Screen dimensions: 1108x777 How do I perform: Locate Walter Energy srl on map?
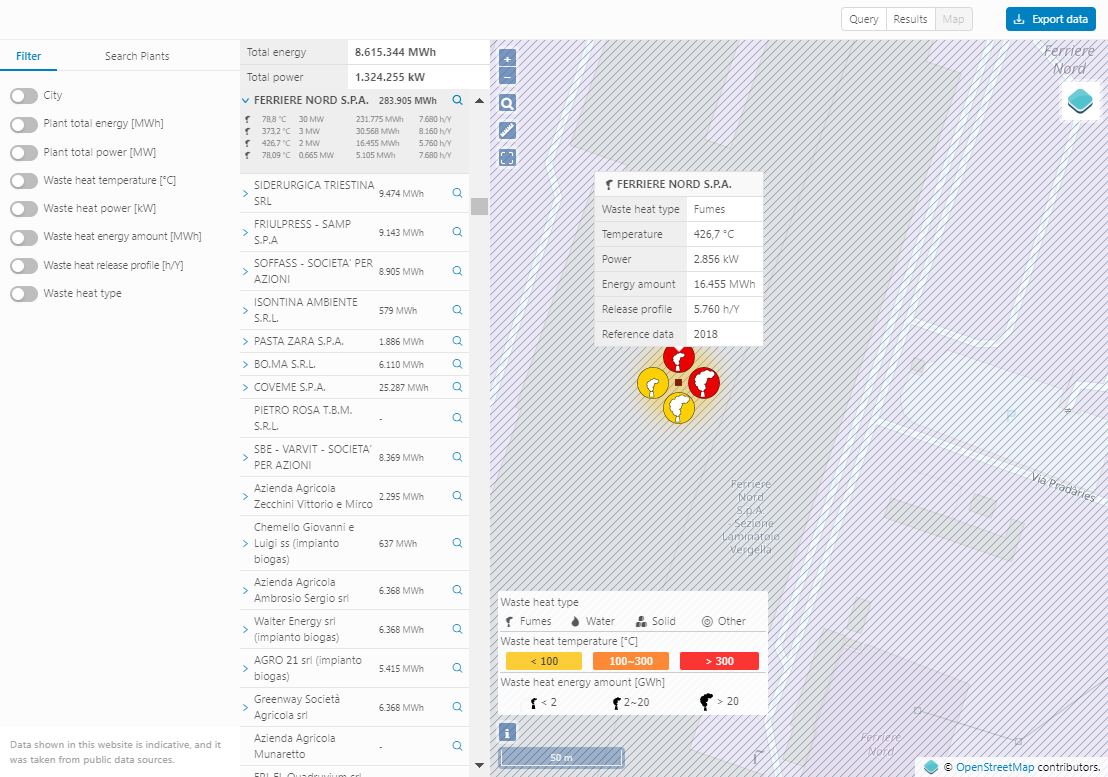pos(457,629)
